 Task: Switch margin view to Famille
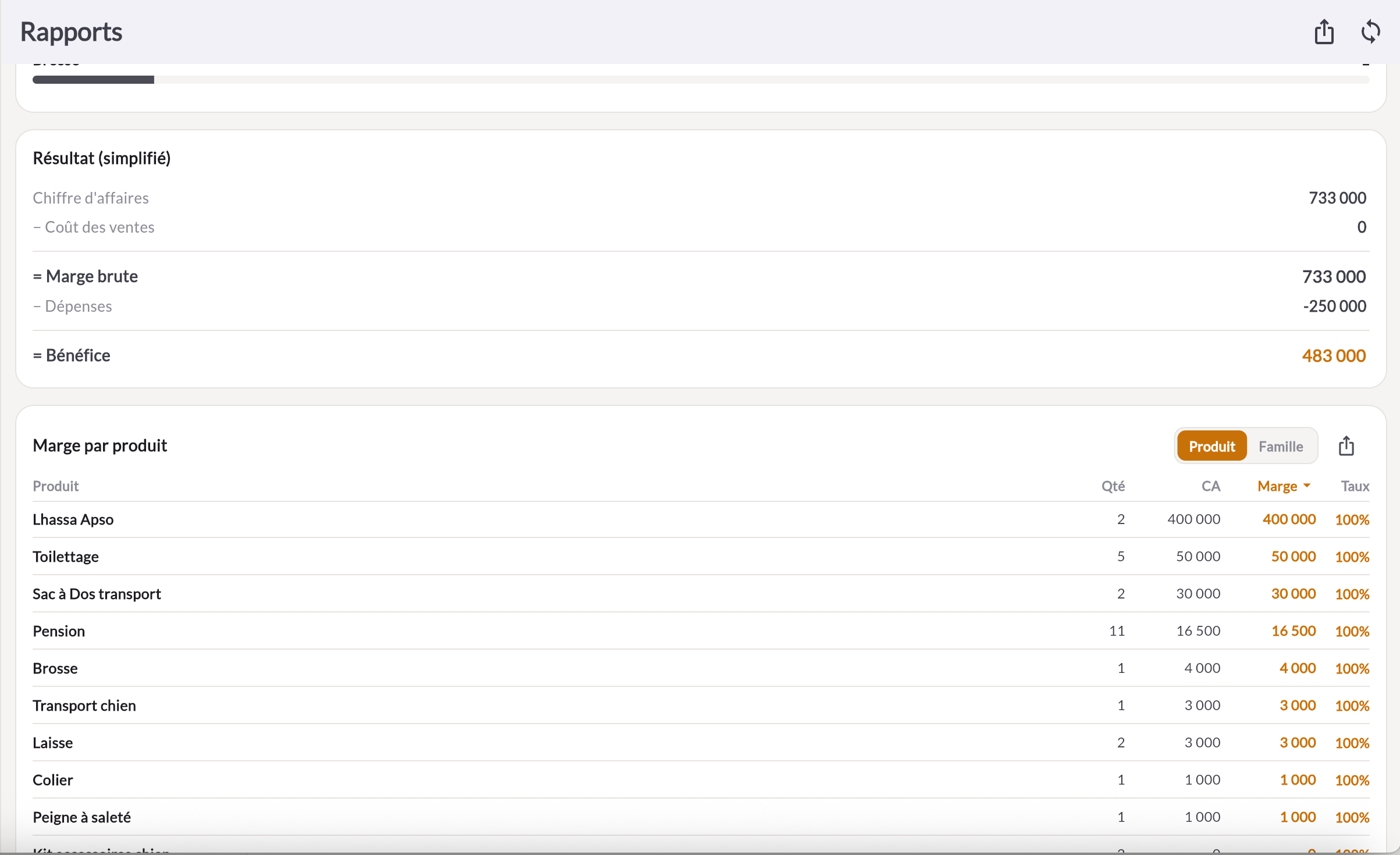pos(1280,446)
